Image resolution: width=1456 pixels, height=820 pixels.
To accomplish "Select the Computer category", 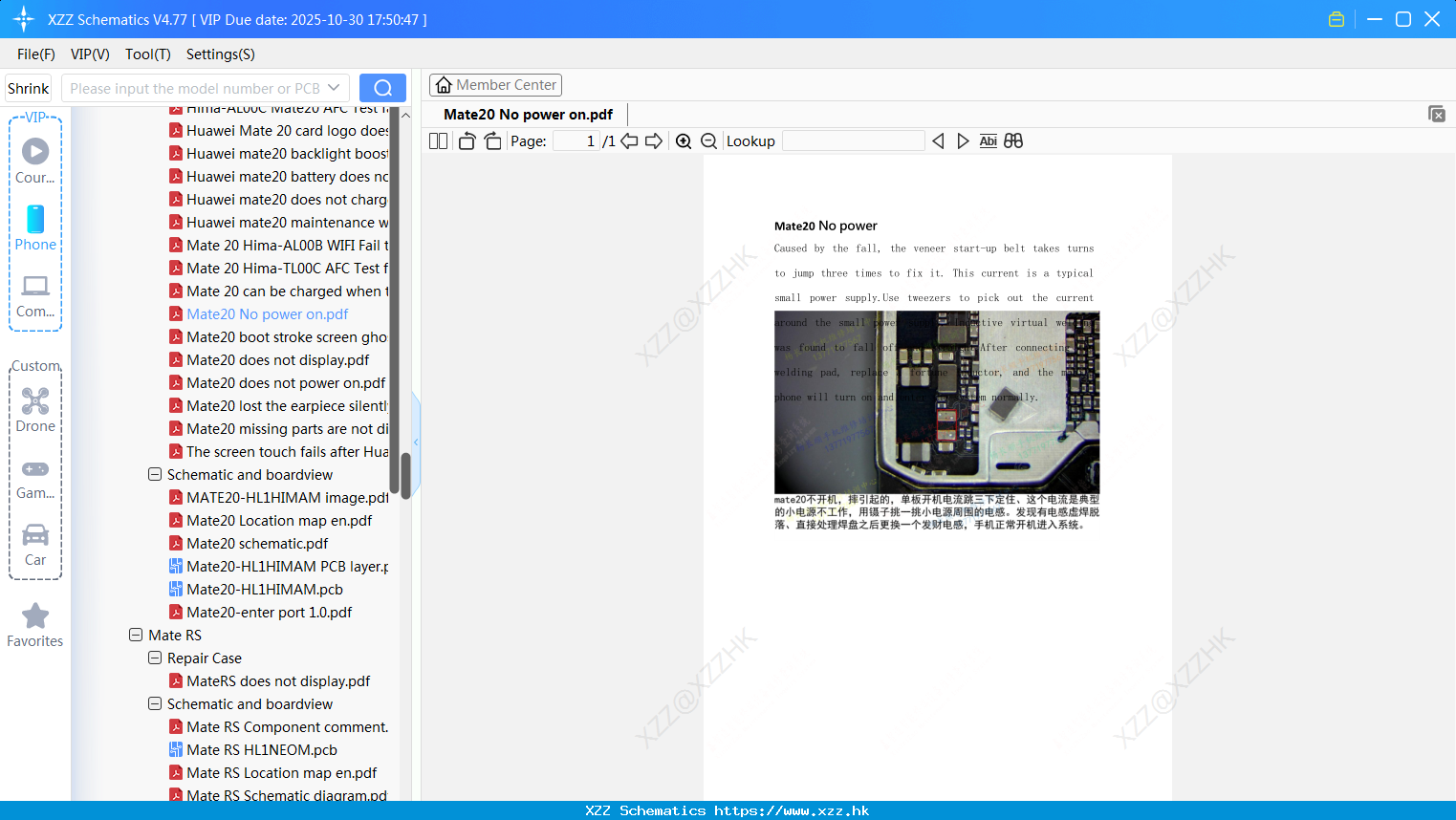I will pyautogui.click(x=35, y=296).
